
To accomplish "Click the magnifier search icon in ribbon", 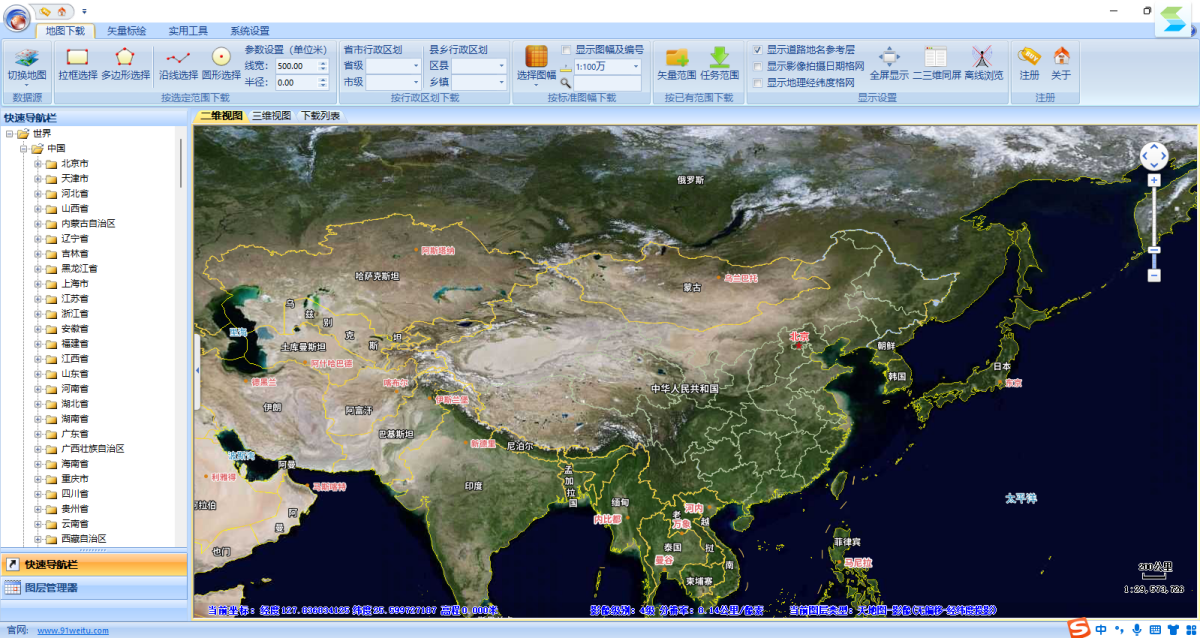I will click(565, 83).
